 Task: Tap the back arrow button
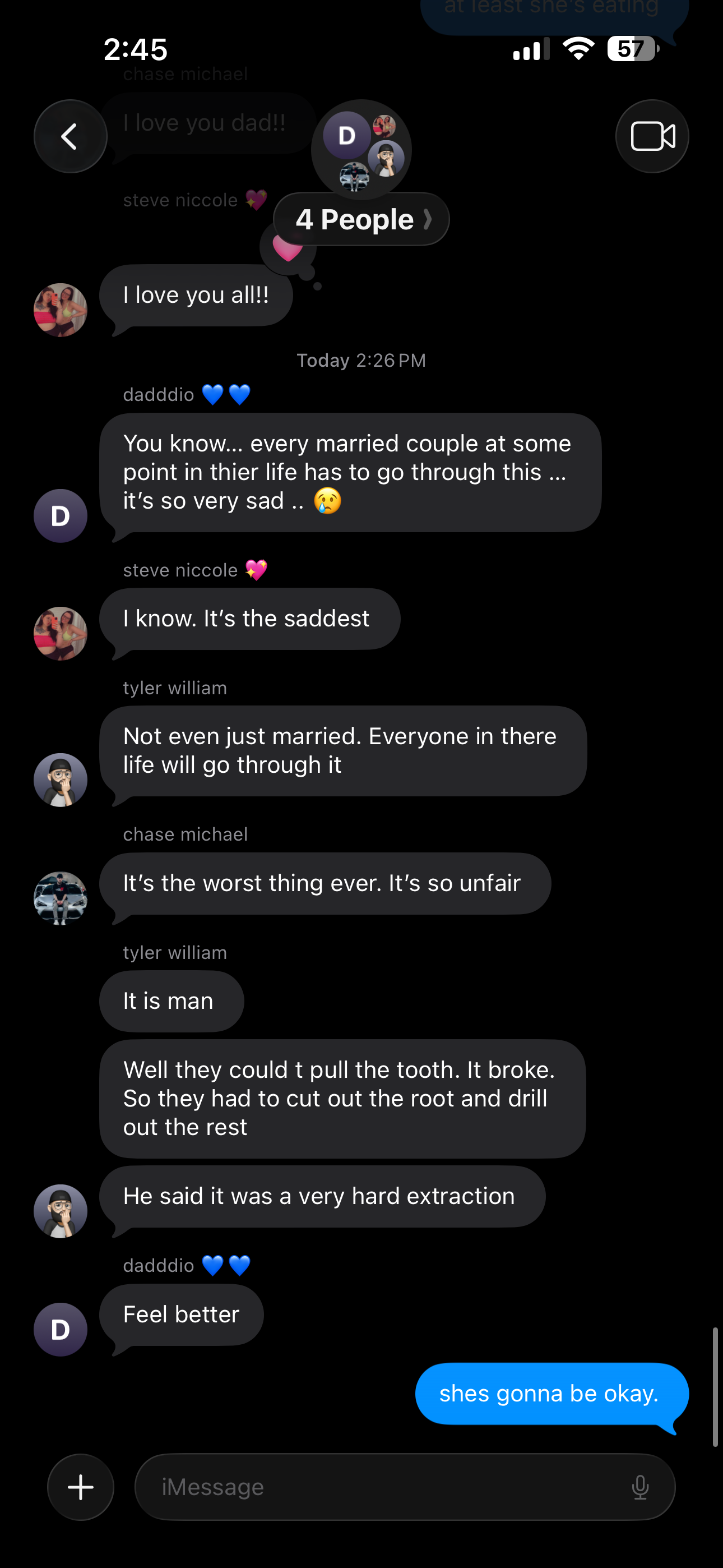click(x=70, y=136)
